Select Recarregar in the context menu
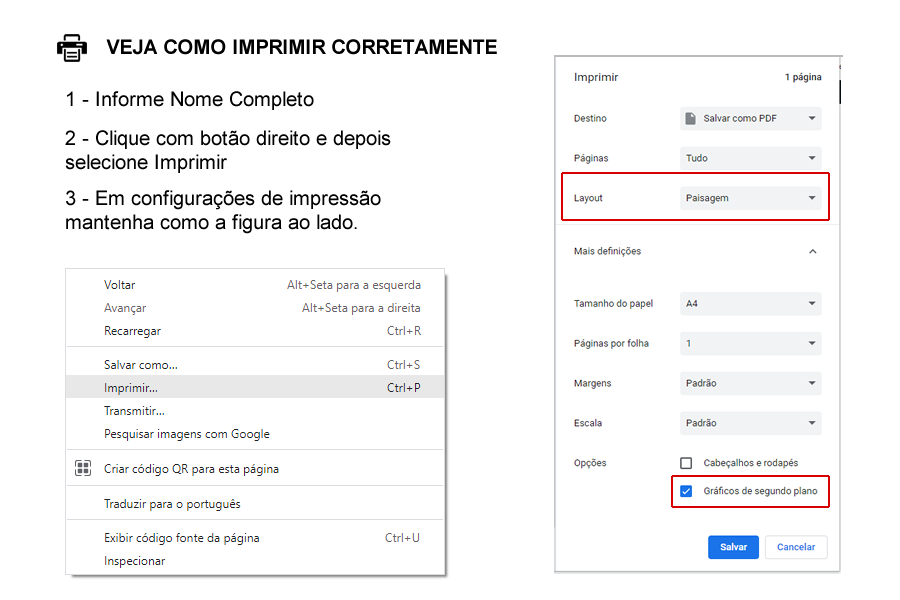This screenshot has height=600, width=900. [132, 331]
